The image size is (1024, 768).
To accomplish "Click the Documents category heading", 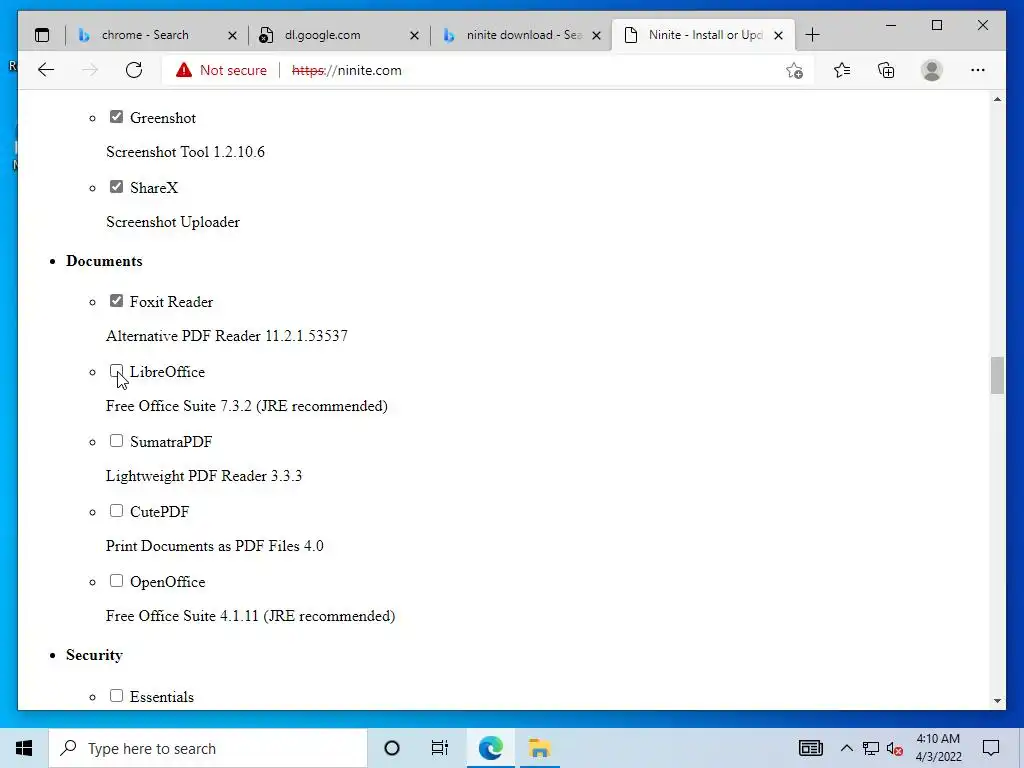I will [x=104, y=261].
